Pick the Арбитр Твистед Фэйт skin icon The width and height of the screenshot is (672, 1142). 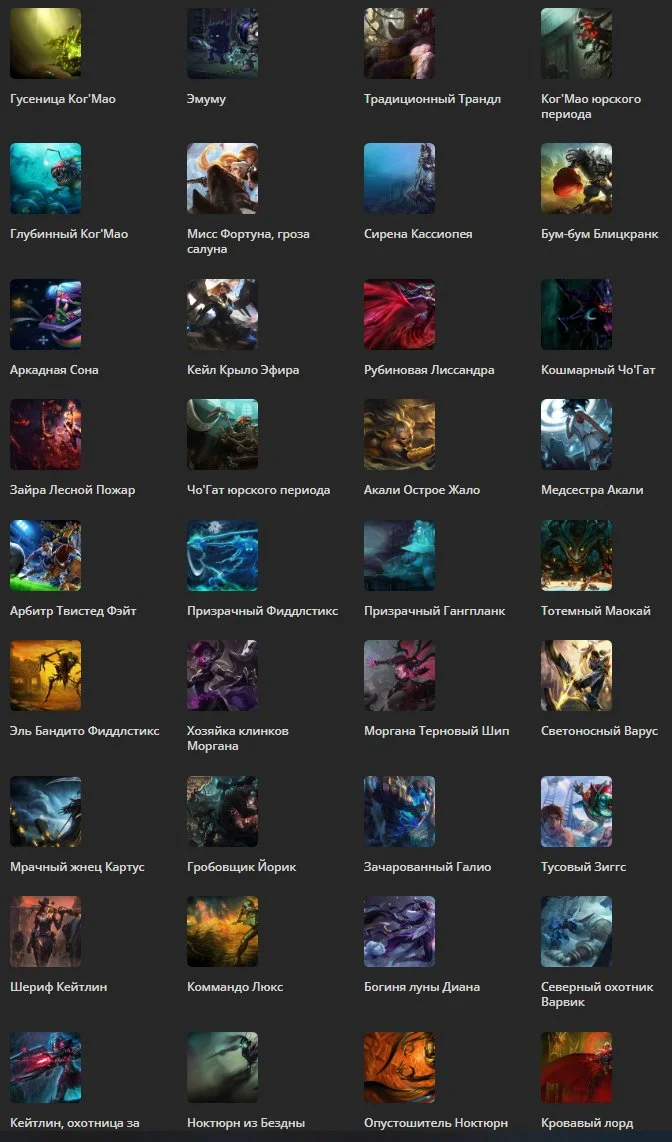45,555
